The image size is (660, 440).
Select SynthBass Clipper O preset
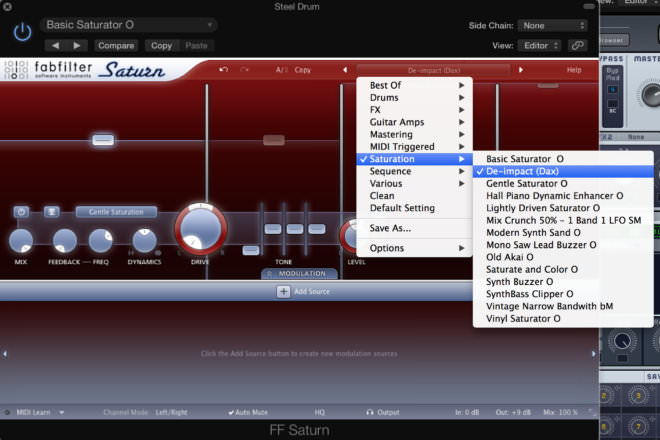[563, 294]
